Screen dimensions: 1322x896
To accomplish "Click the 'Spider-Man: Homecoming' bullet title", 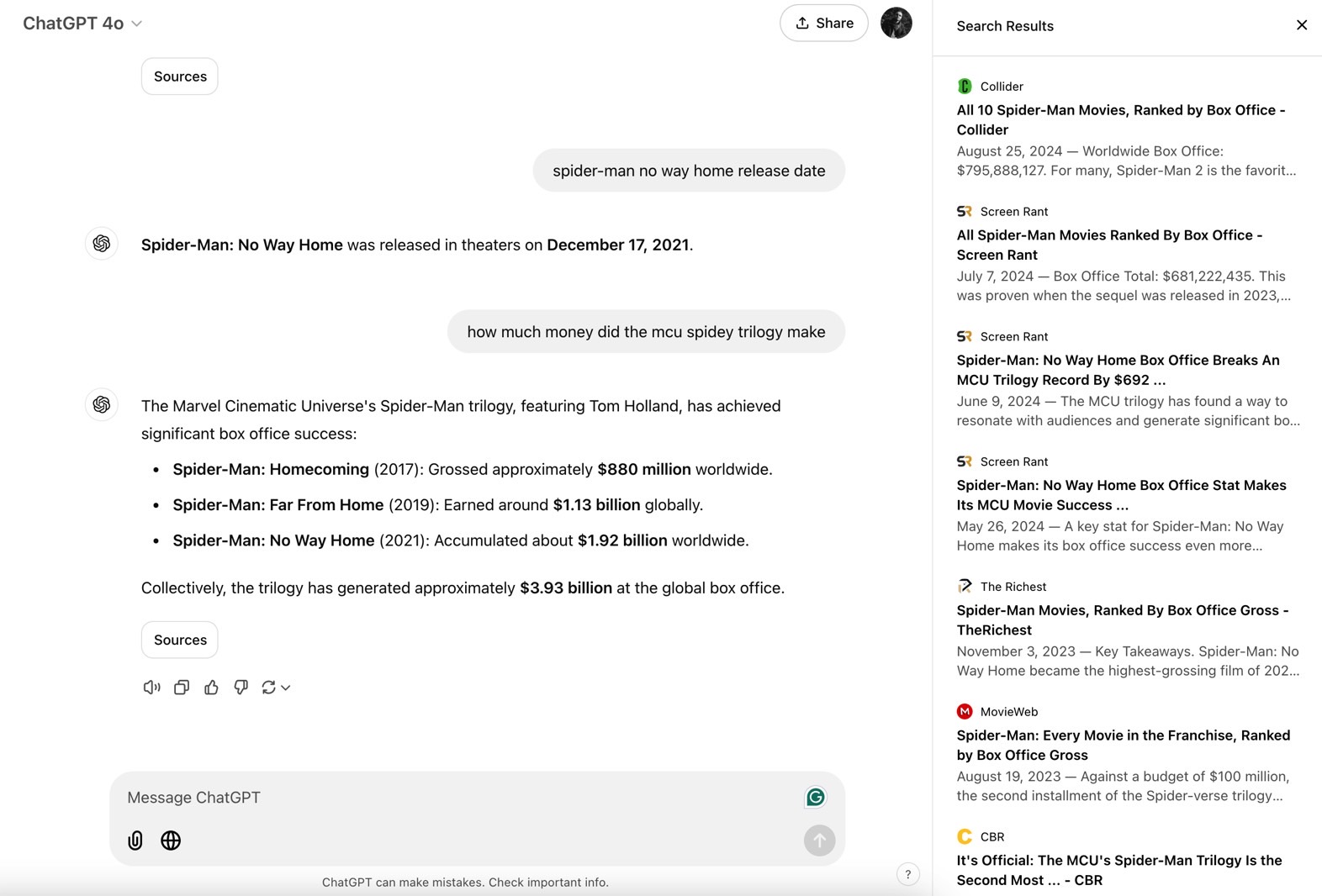I will click(271, 470).
